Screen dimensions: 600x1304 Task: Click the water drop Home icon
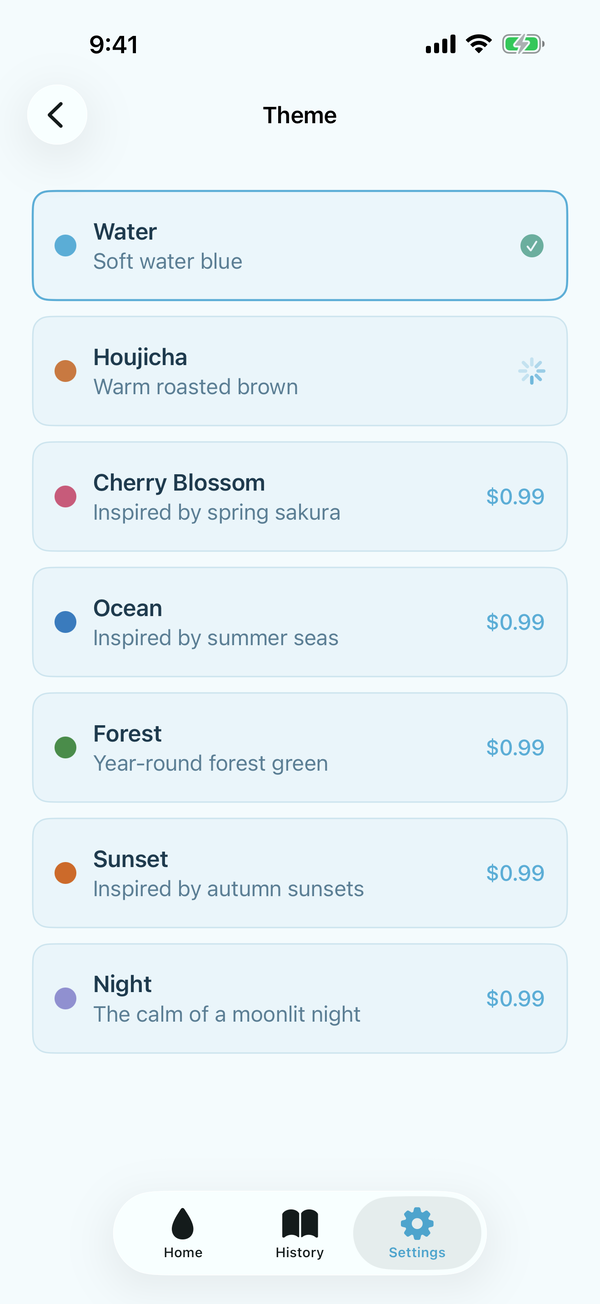click(182, 1222)
